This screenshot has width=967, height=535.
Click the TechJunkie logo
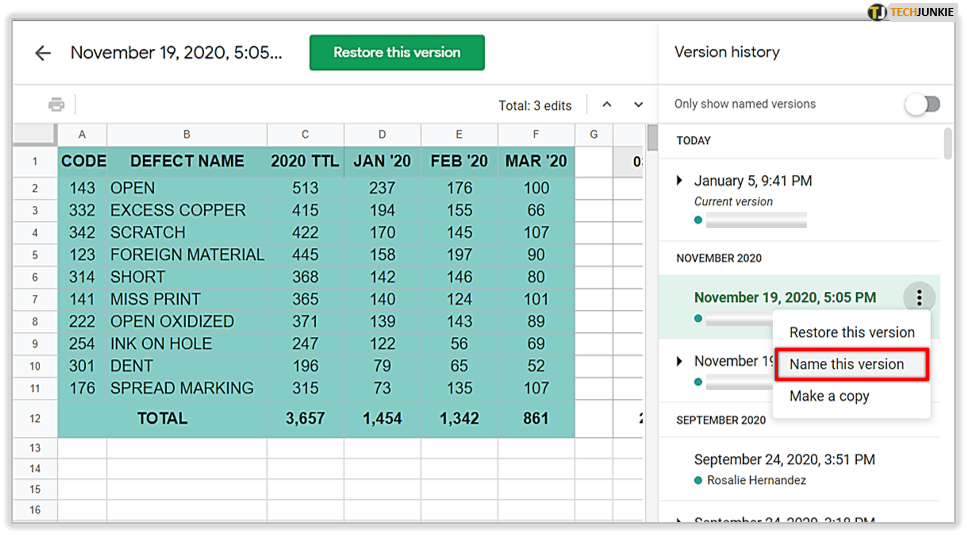click(909, 12)
